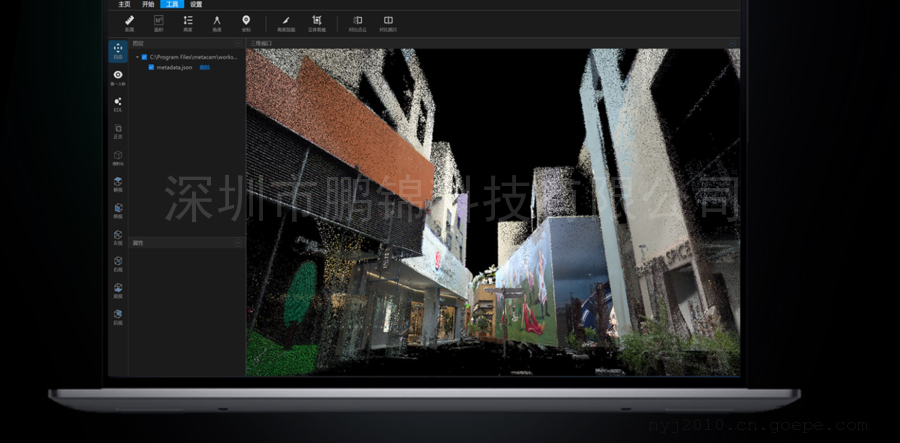Select the area (面积) measurement tool
Viewport: 900px width, 443px height.
(x=158, y=22)
